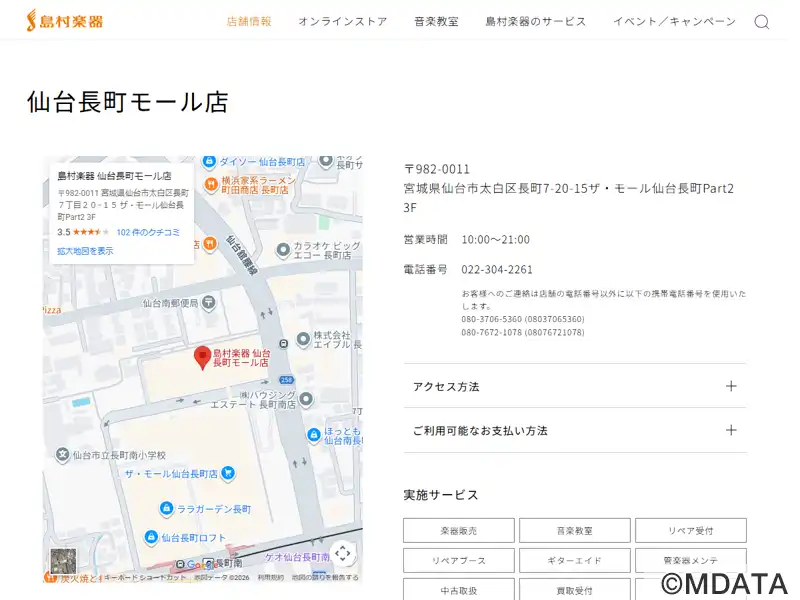Viewport: 800px width, 600px height.
Task: Go to 音楽教室 in the navigation
Action: click(436, 22)
